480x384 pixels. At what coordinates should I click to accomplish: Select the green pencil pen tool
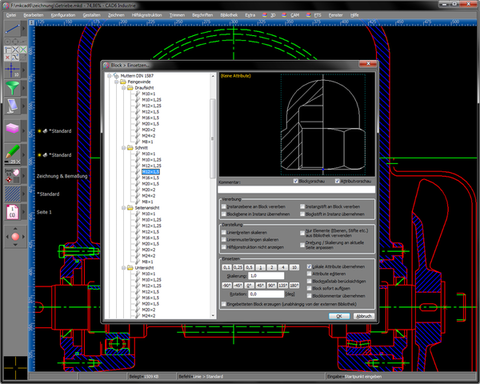coord(12,152)
